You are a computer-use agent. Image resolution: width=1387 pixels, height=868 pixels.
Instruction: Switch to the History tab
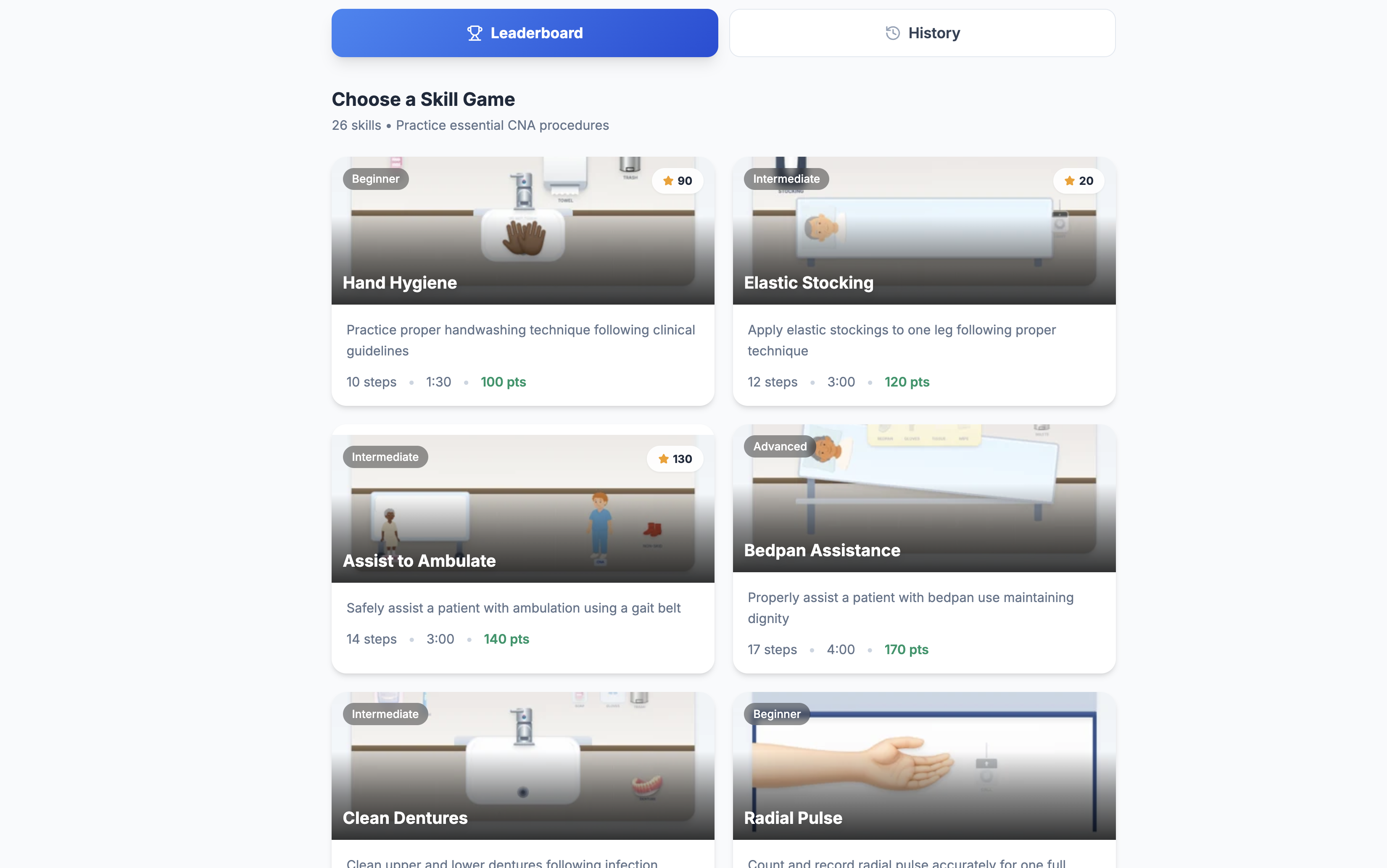922,33
